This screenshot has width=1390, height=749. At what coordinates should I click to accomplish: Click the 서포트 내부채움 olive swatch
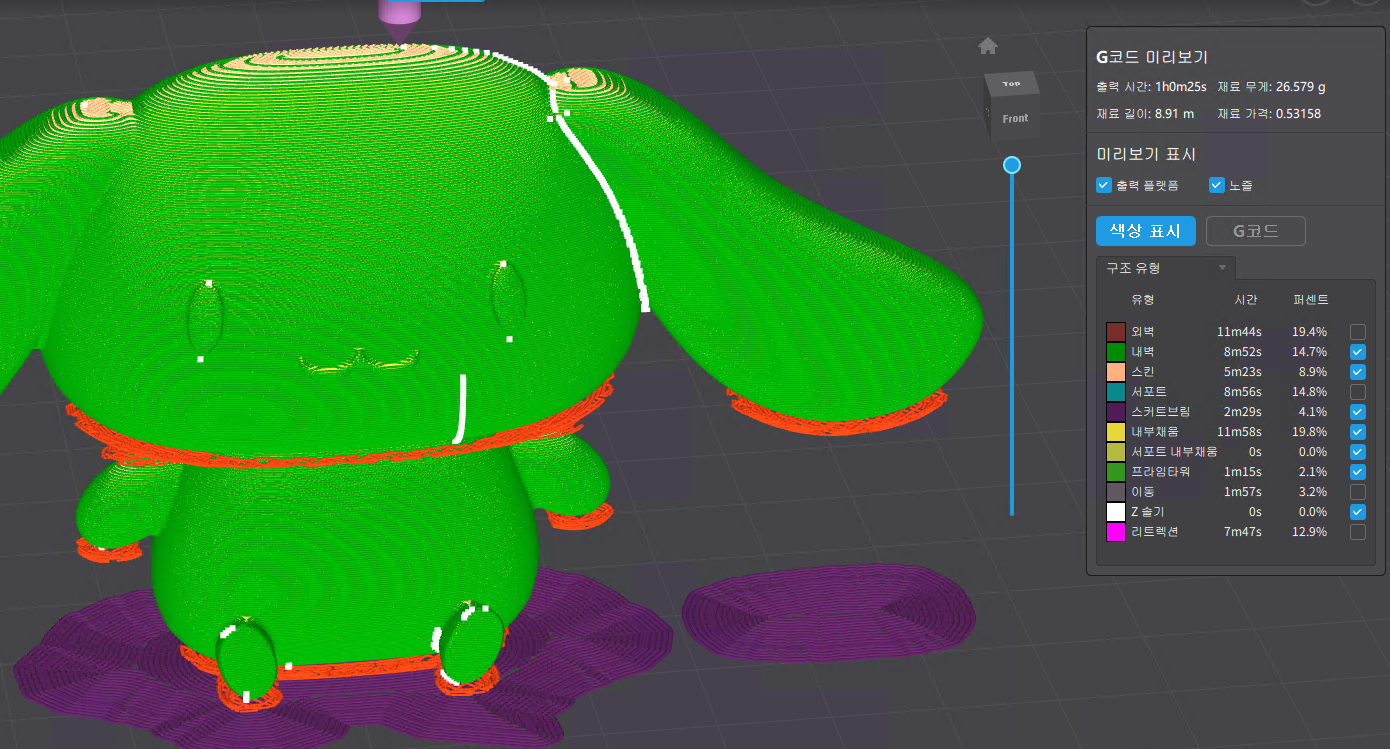(1116, 452)
